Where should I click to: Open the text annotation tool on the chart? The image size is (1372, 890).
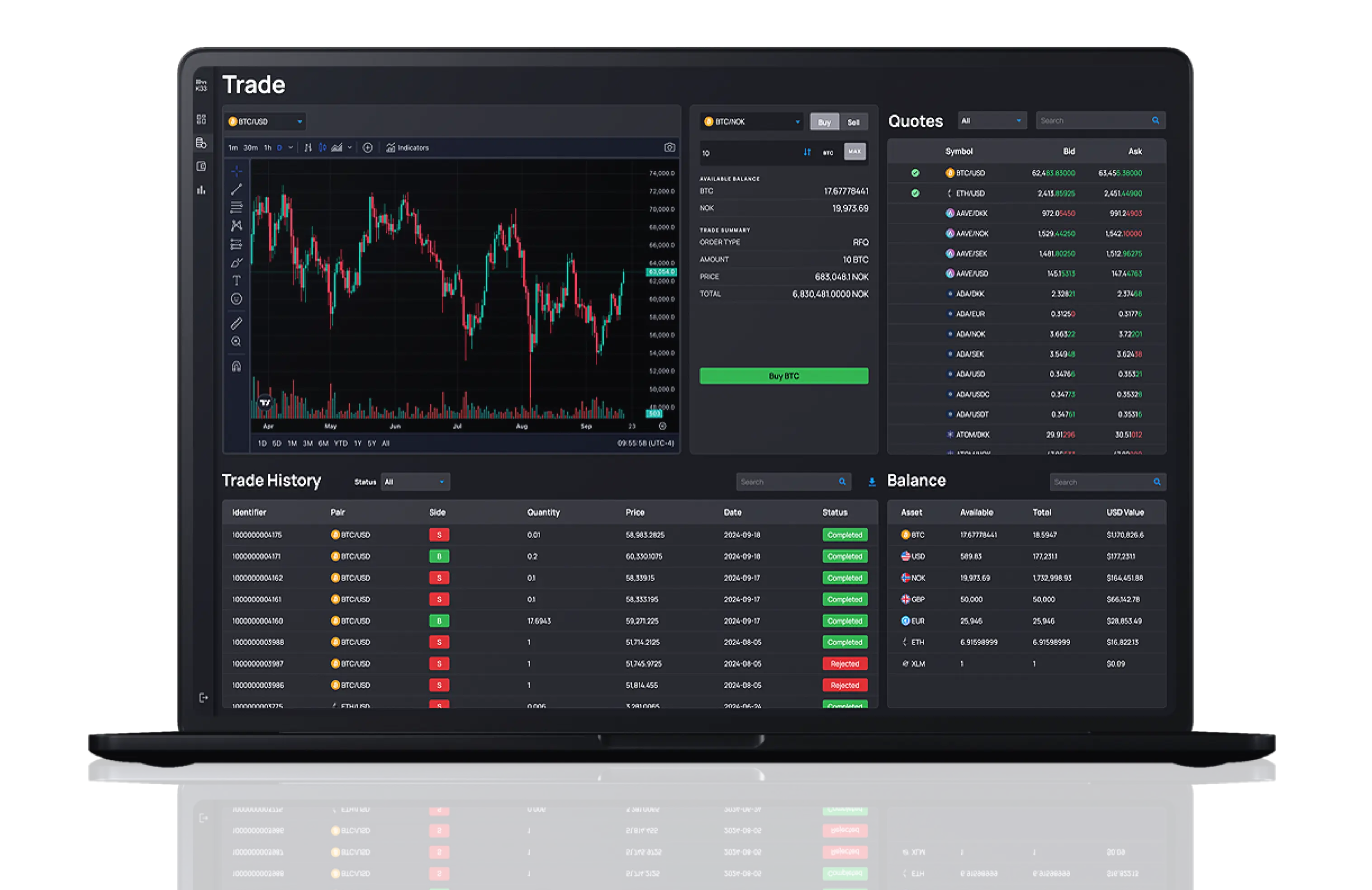point(236,280)
